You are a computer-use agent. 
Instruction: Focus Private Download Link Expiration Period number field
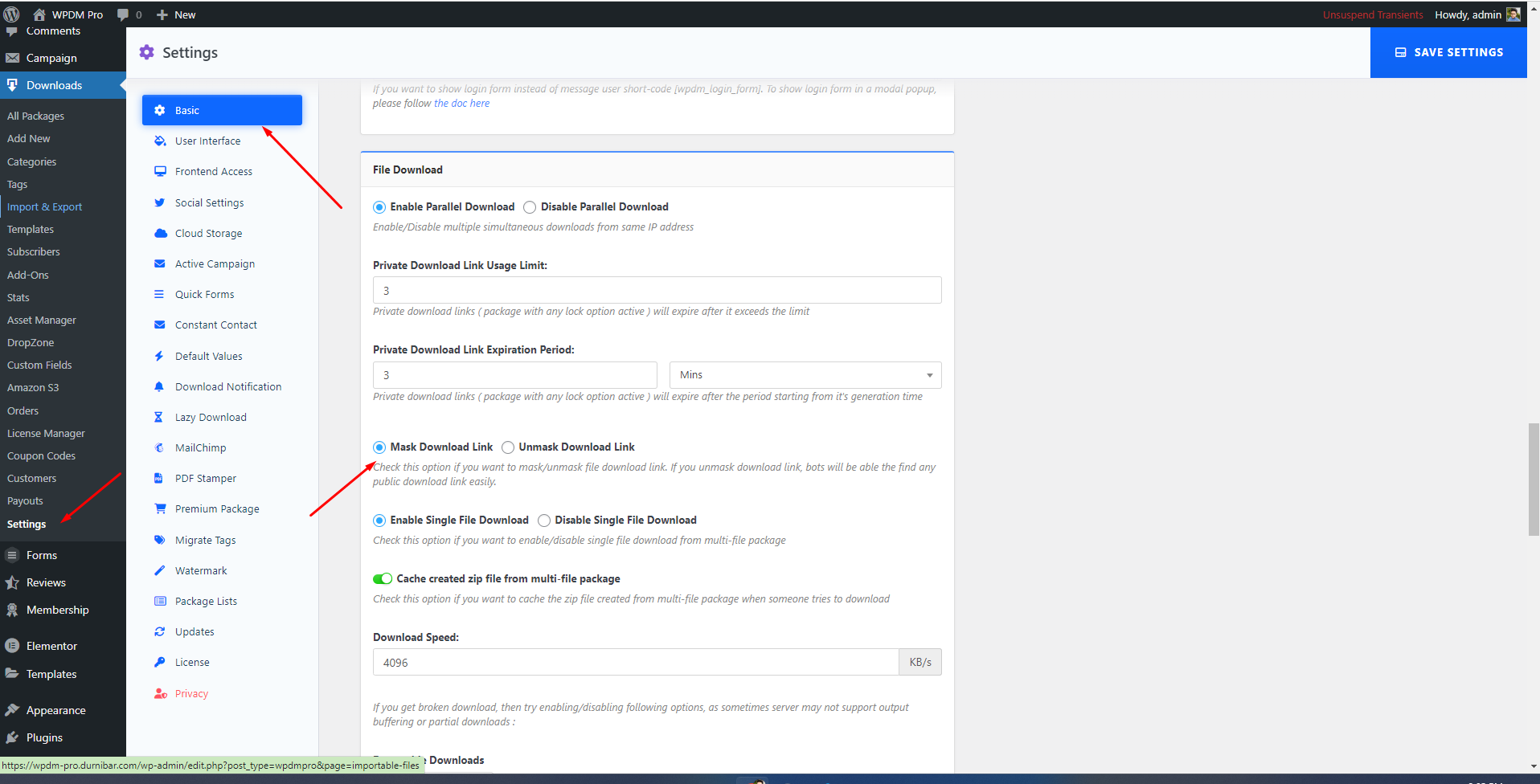514,375
